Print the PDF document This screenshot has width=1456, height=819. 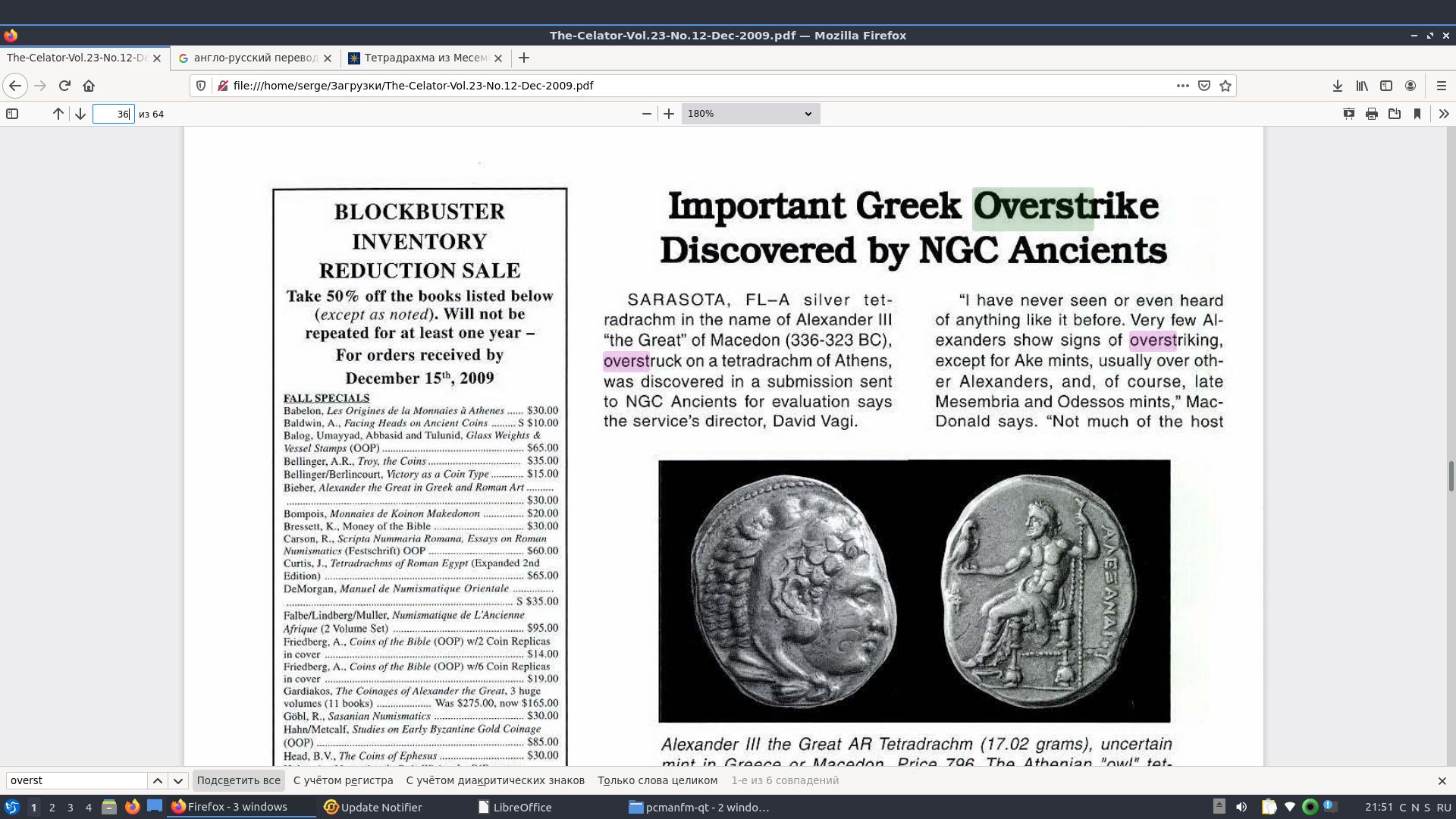pyautogui.click(x=1371, y=114)
